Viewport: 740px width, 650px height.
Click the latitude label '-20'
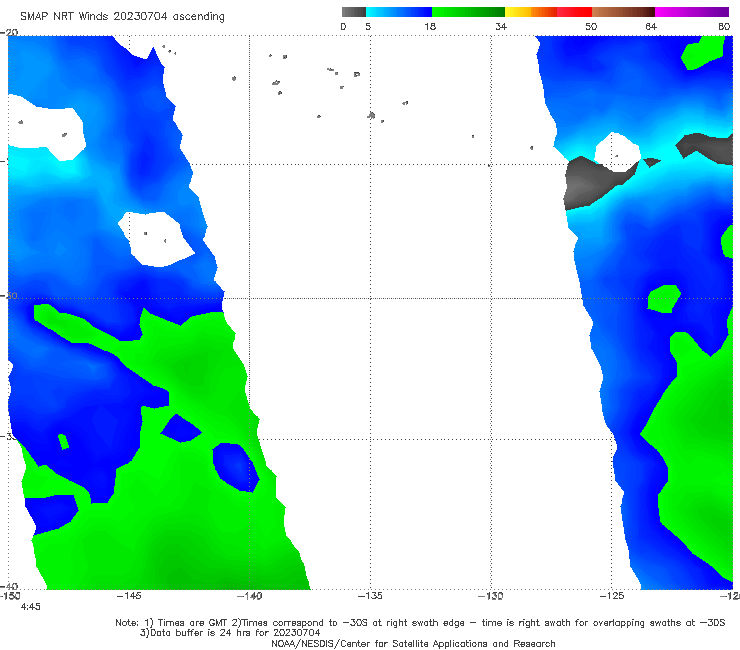click(x=9, y=32)
